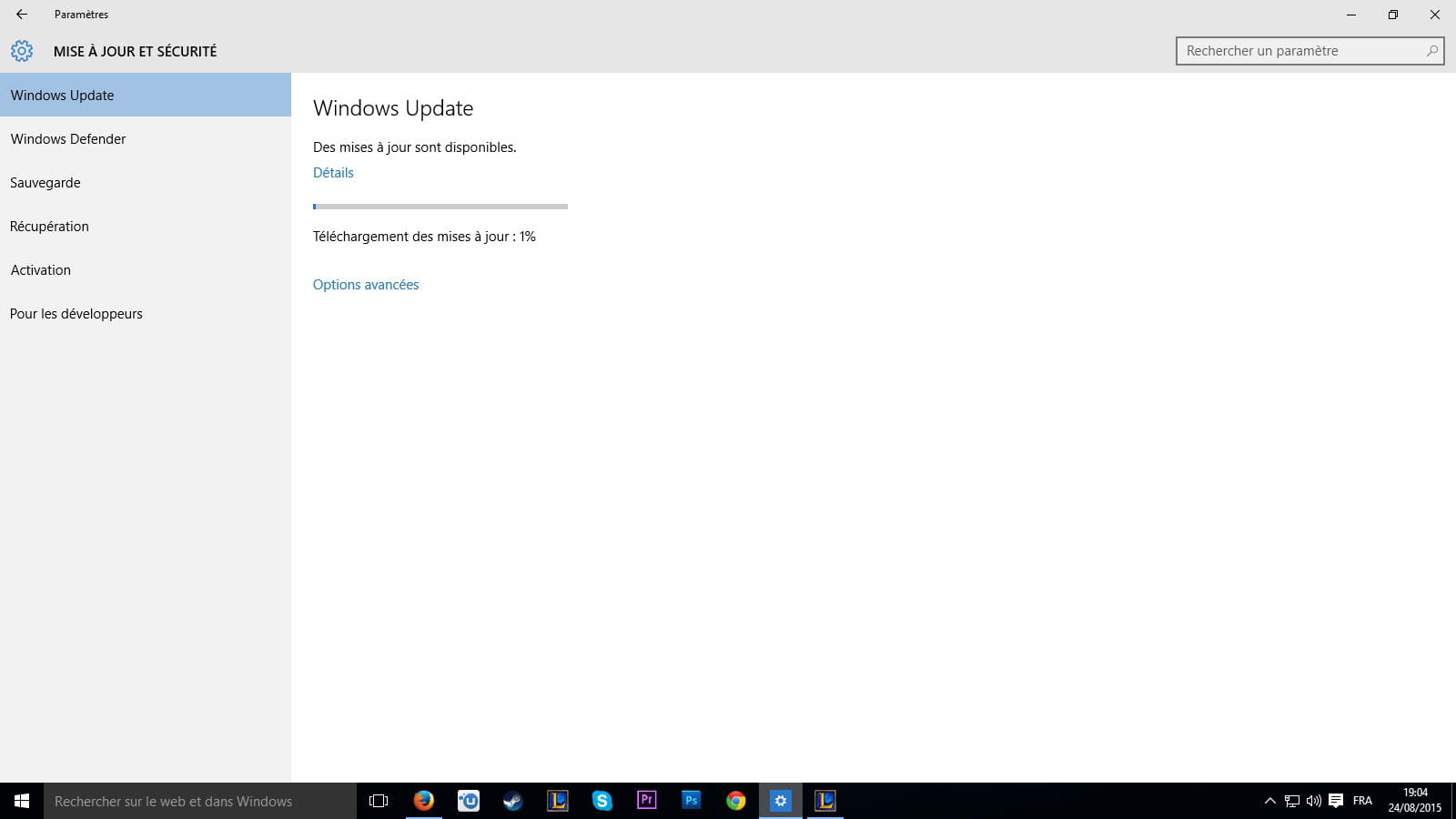The image size is (1456, 819).
Task: Open the Windows Start menu
Action: click(x=22, y=801)
